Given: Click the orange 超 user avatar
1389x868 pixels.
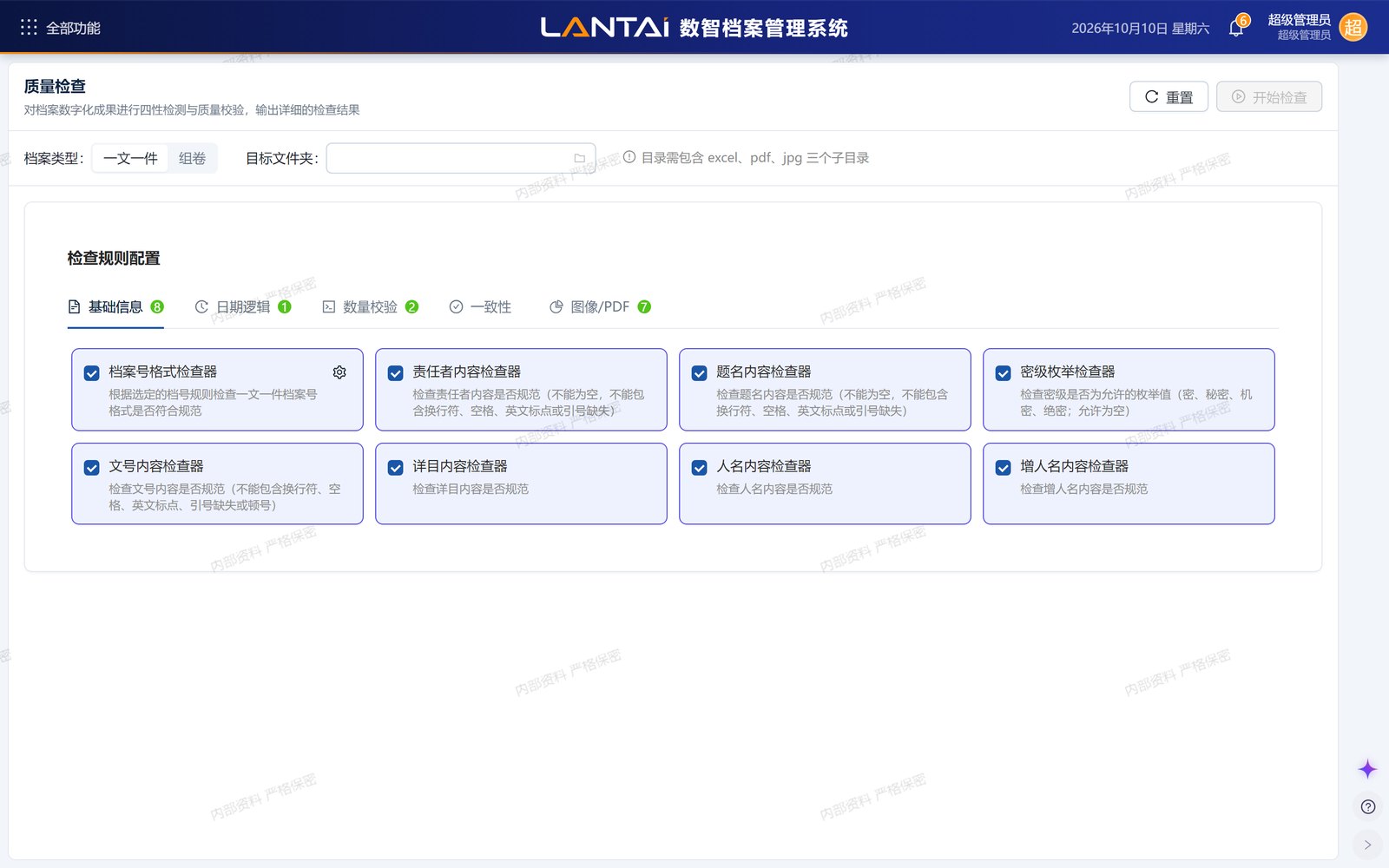Looking at the screenshot, I should click(x=1353, y=28).
